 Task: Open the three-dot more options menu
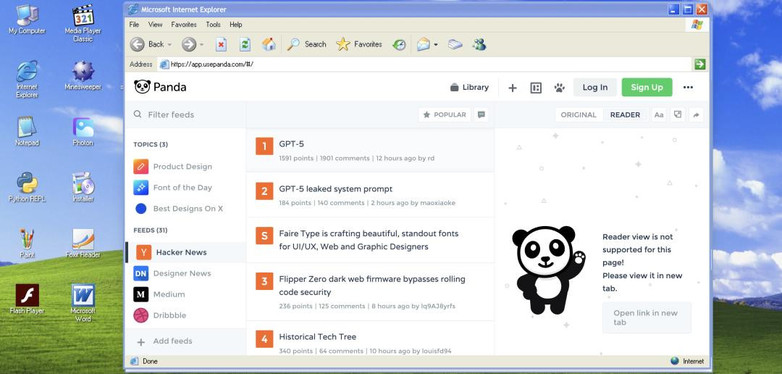tap(688, 87)
